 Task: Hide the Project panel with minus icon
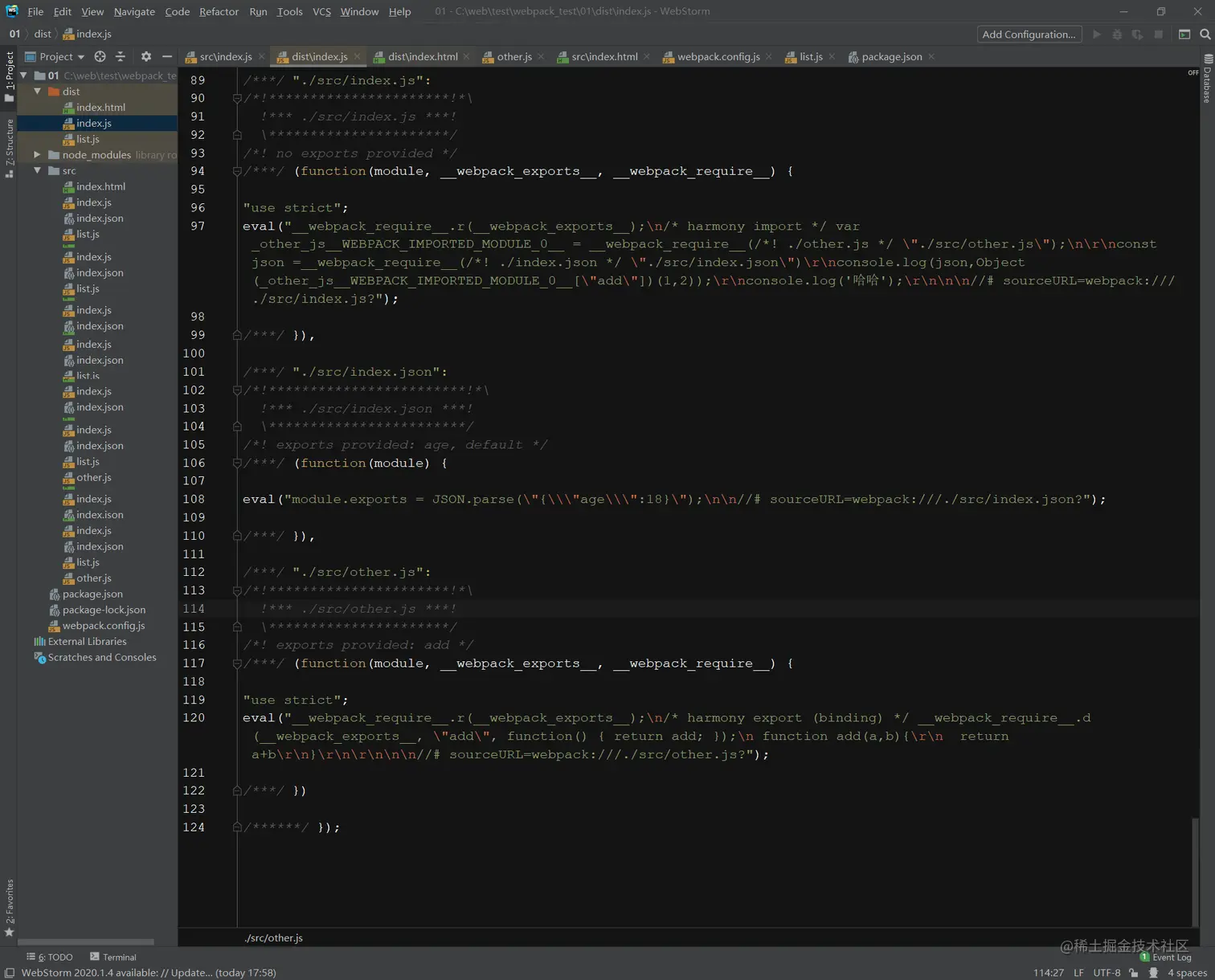point(167,56)
